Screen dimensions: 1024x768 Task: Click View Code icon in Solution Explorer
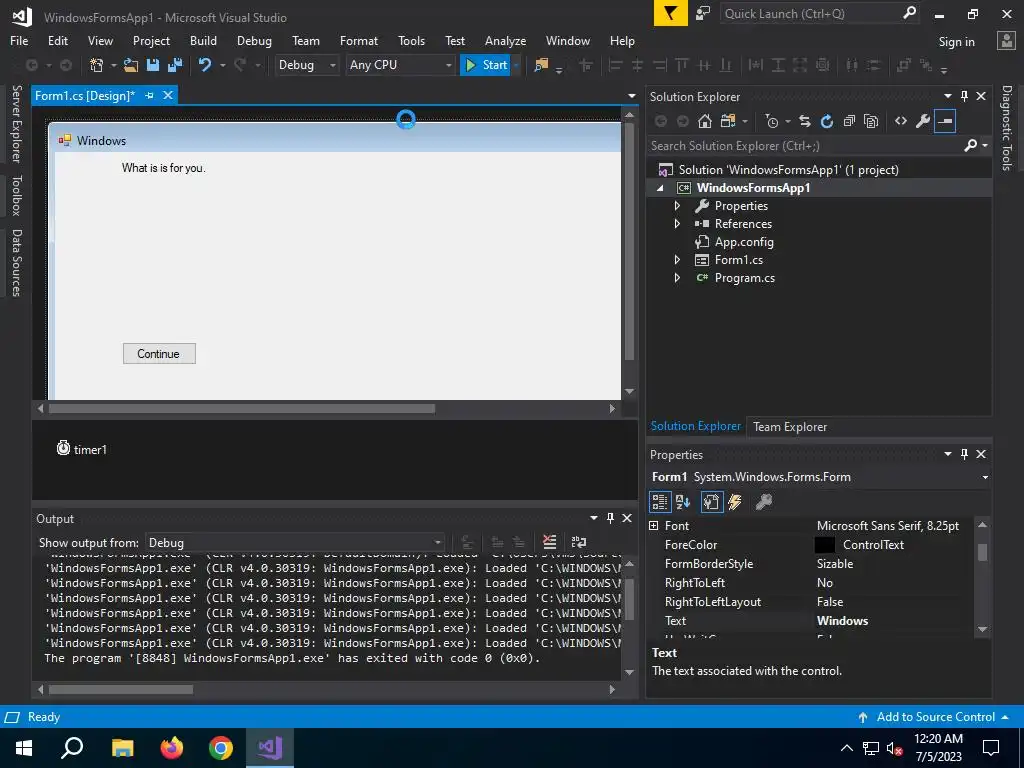coord(901,121)
